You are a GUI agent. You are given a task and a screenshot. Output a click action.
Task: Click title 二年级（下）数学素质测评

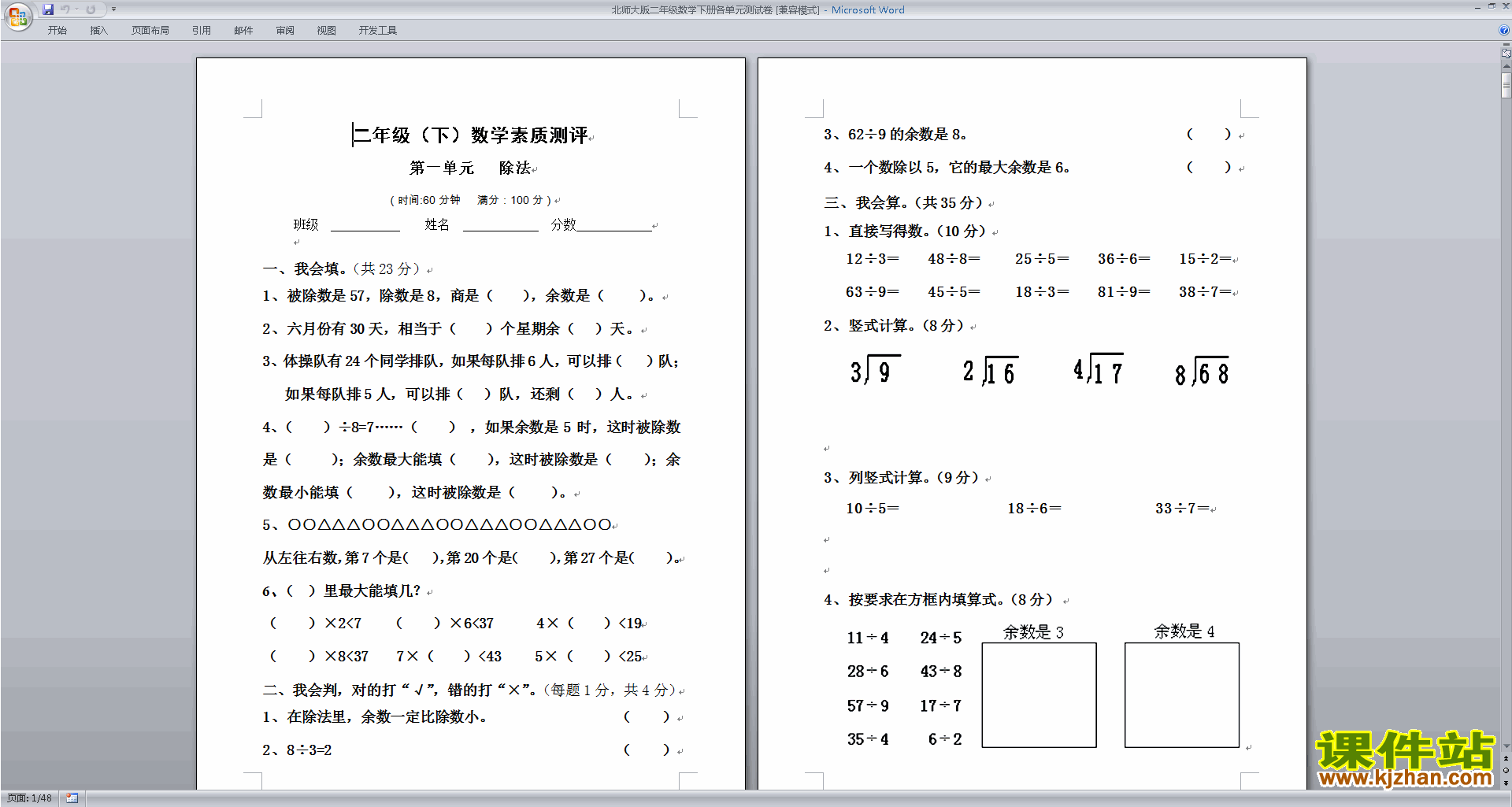pyautogui.click(x=470, y=135)
